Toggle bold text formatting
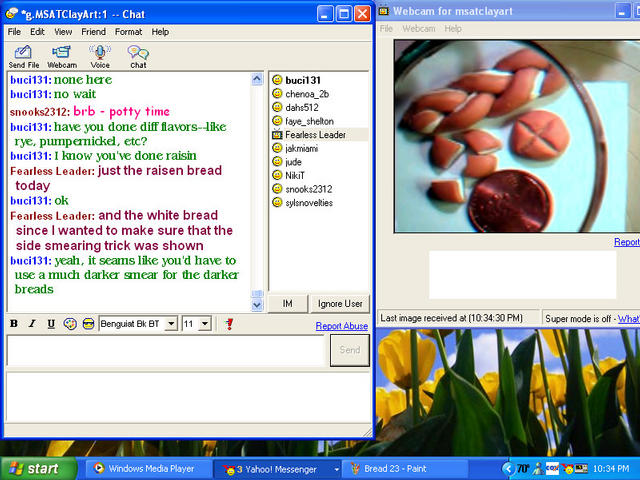The height and width of the screenshot is (480, 640). (x=14, y=324)
